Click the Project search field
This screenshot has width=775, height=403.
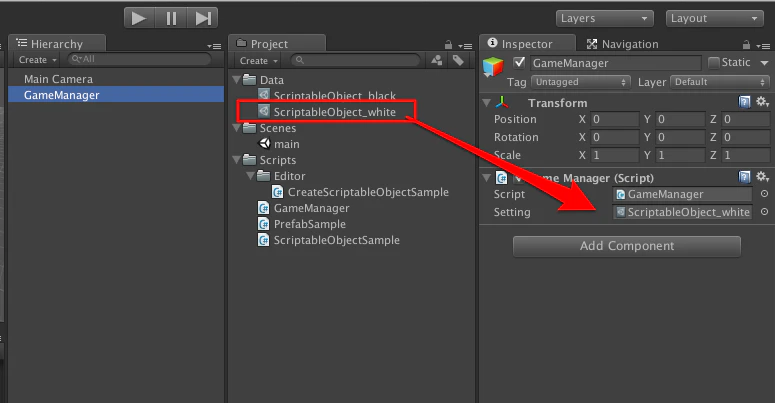355,60
